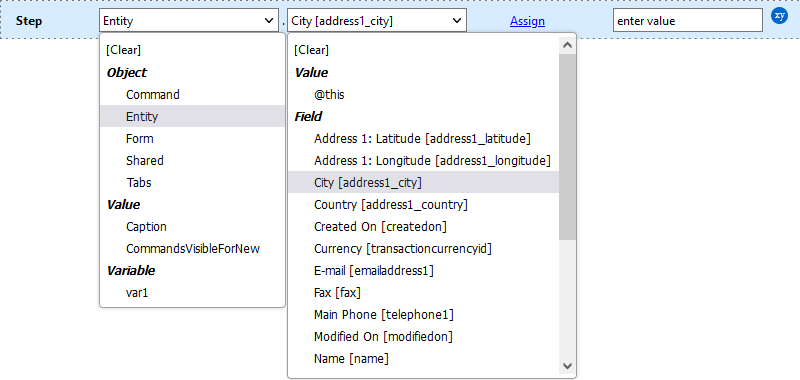Select Command from the Object list

(x=192, y=94)
